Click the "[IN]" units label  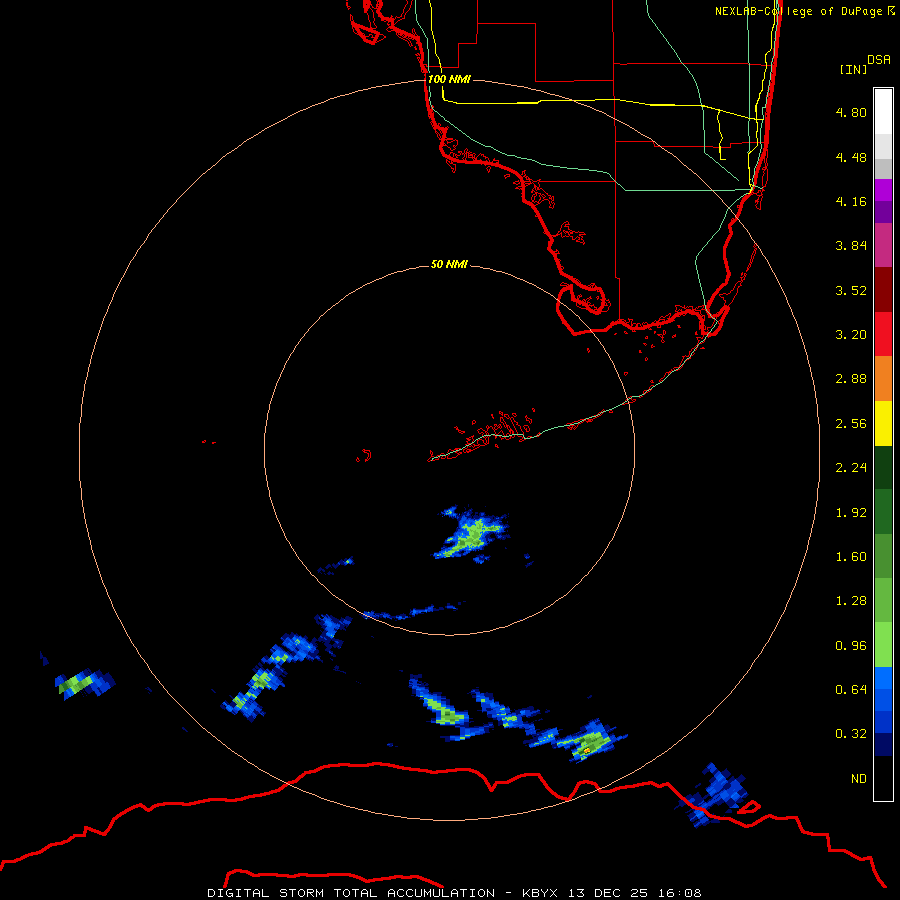click(x=854, y=69)
